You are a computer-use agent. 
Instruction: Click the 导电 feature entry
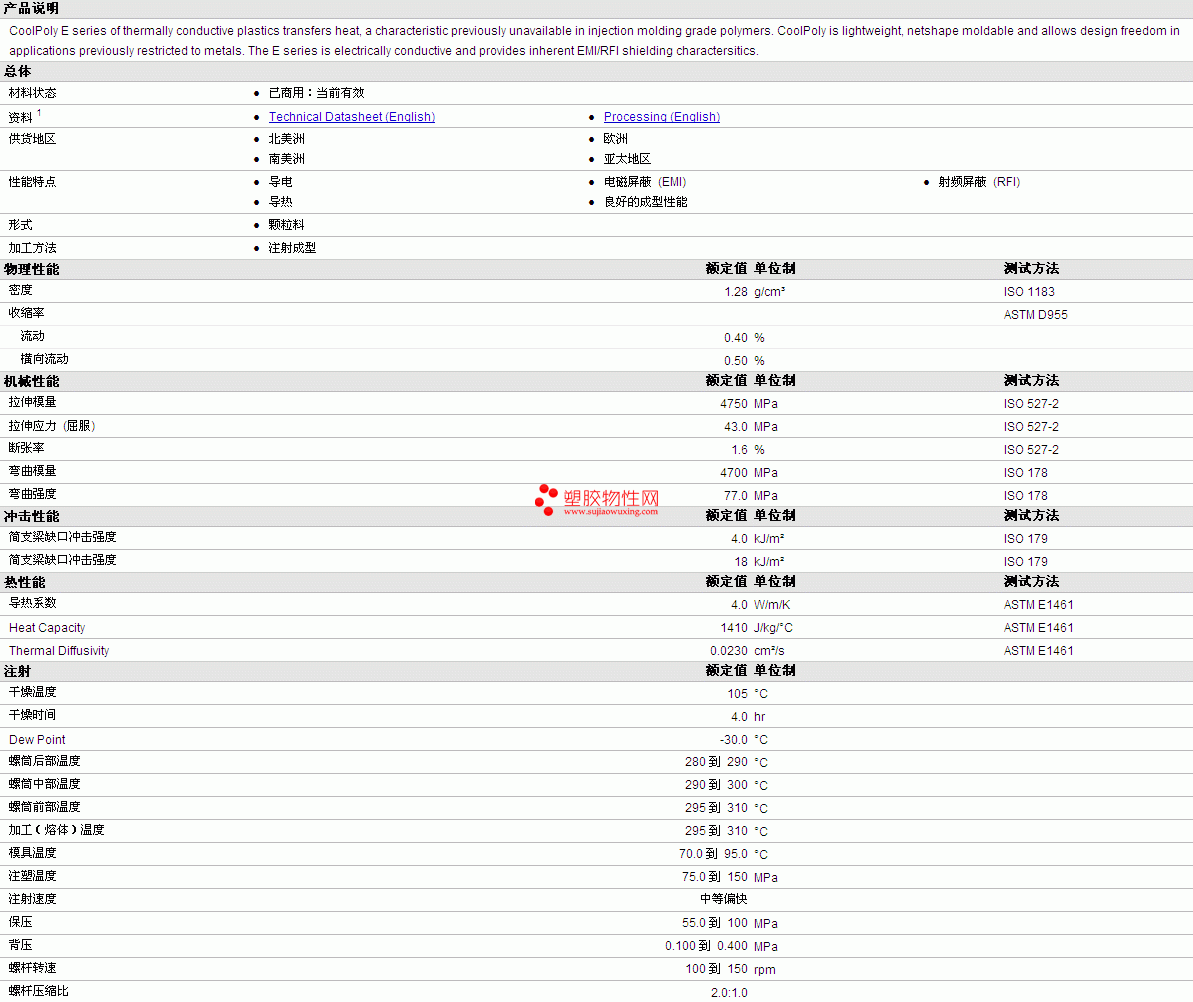coord(281,182)
